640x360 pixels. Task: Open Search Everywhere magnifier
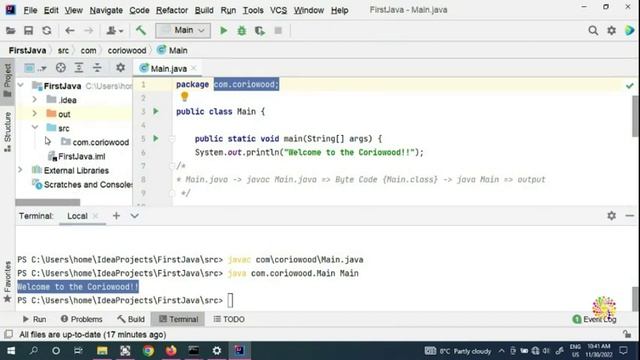(x=593, y=31)
